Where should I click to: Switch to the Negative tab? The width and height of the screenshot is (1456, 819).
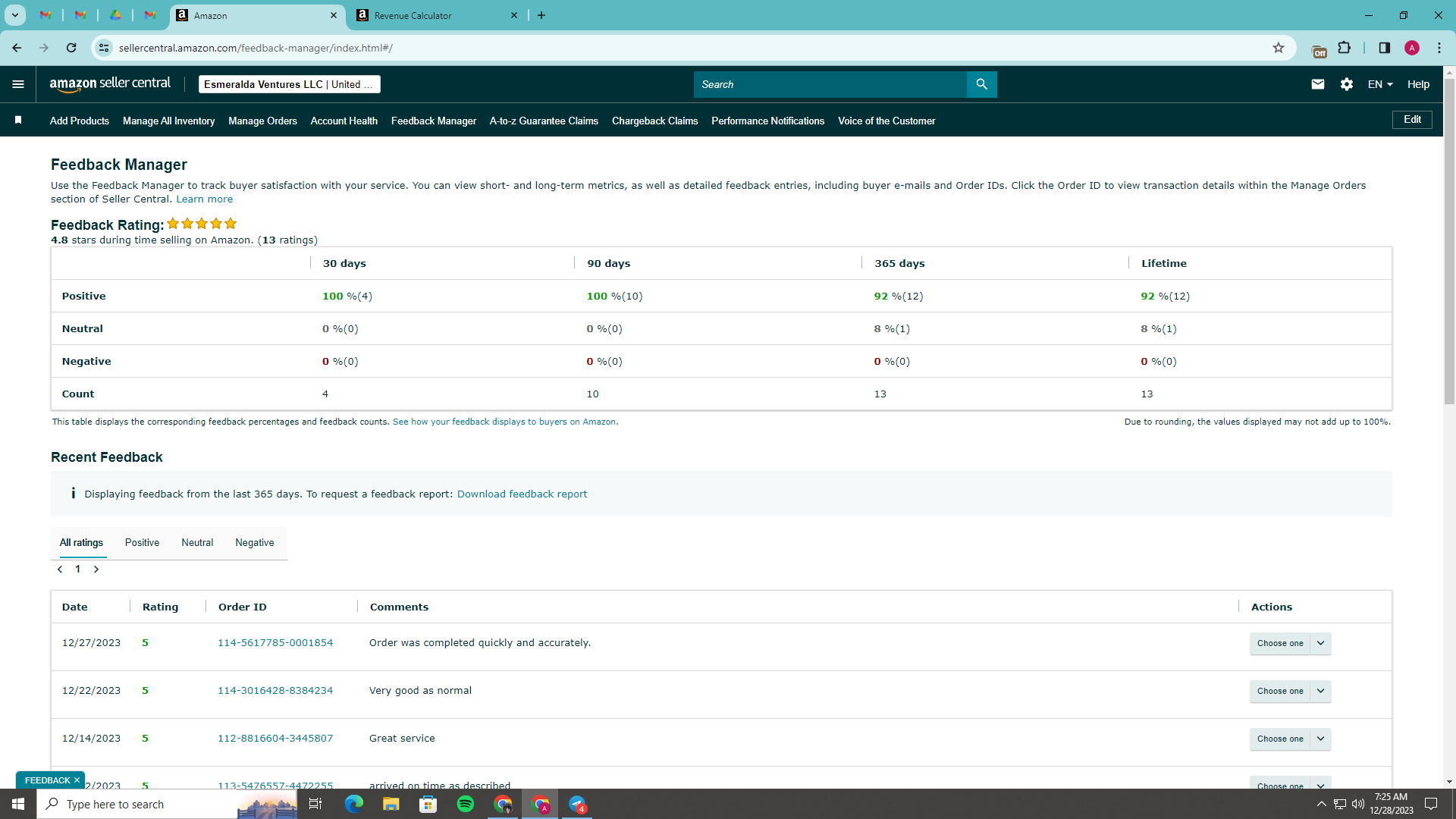click(x=255, y=542)
